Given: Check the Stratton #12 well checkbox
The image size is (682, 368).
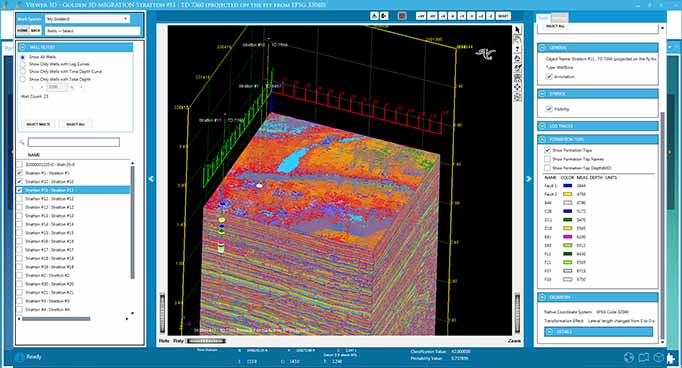Looking at the screenshot, I should [20, 199].
